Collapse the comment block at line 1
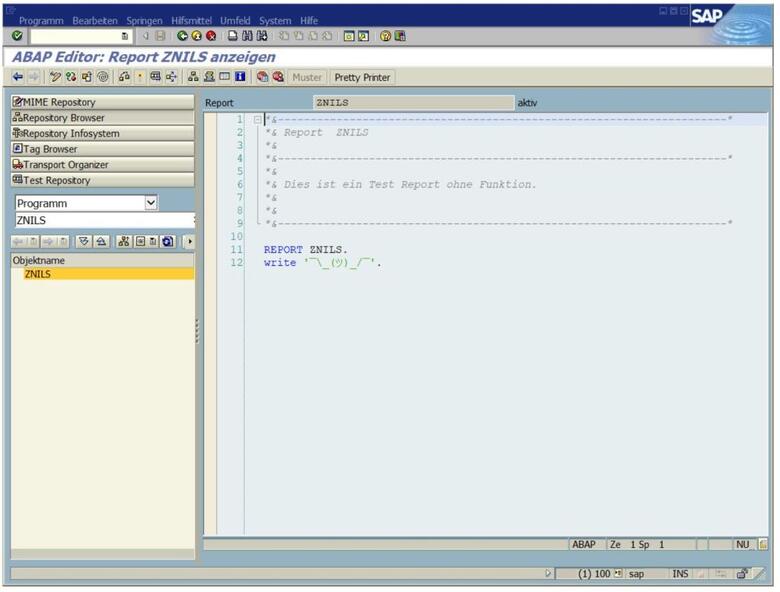The image size is (780, 592). [x=257, y=120]
